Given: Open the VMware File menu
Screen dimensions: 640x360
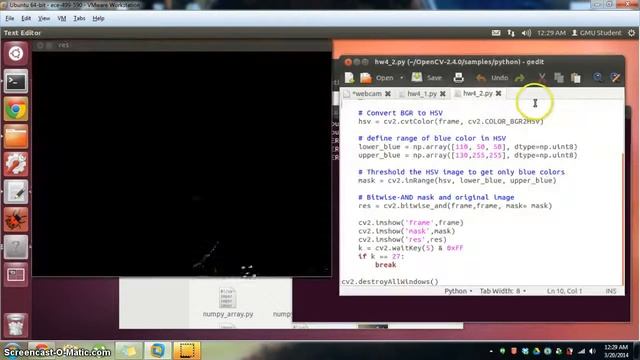Looking at the screenshot, I should click(x=10, y=18).
